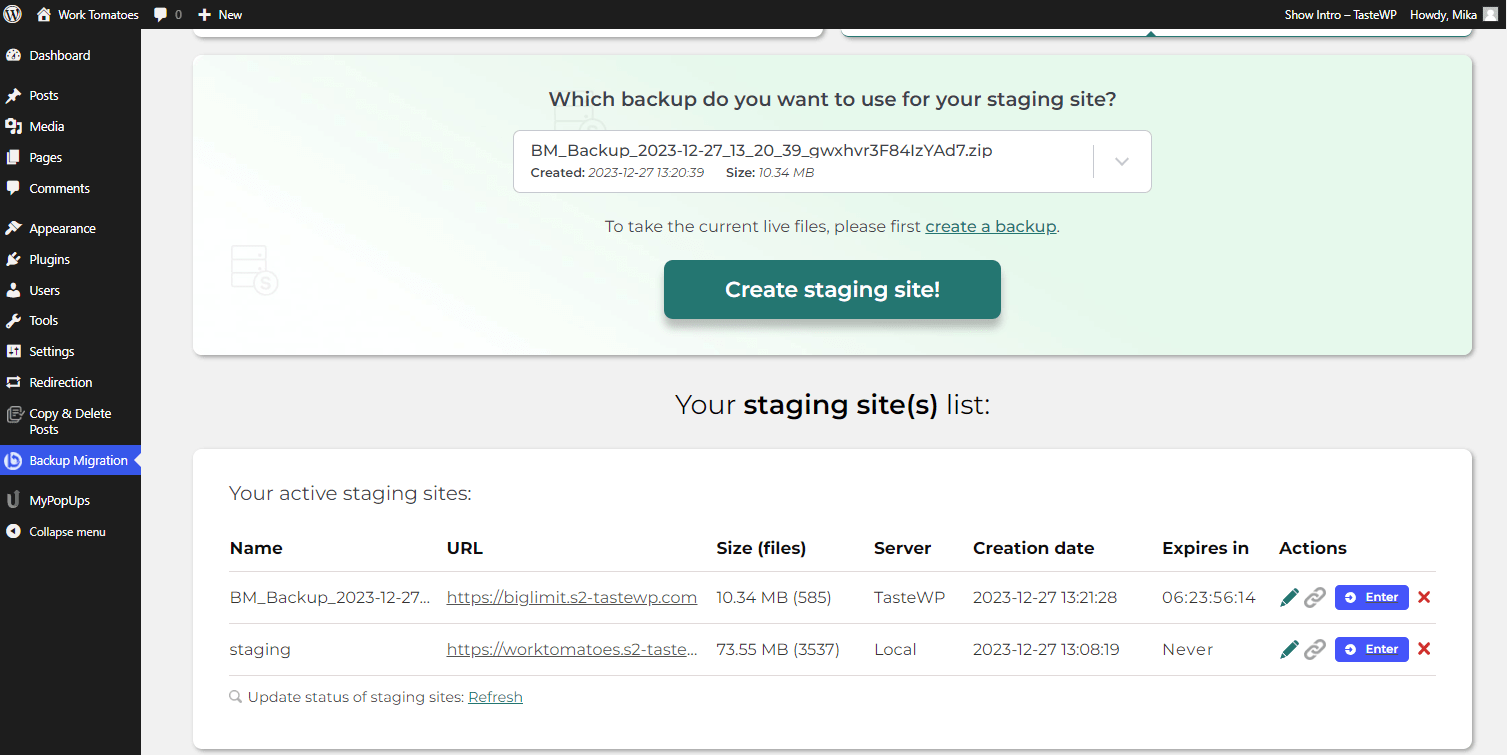1507x755 pixels.
Task: Click the Backup Migration logo icon
Action: click(13, 461)
